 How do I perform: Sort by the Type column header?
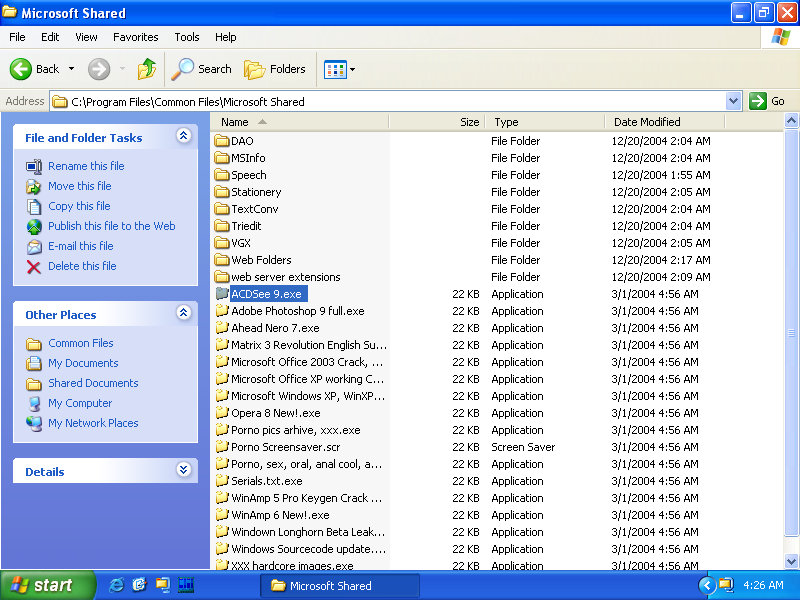(544, 122)
